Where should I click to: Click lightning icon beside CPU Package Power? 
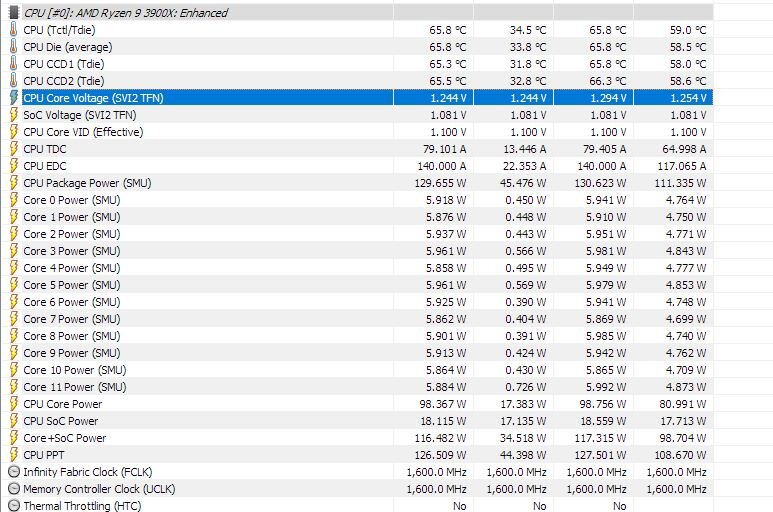(x=14, y=183)
